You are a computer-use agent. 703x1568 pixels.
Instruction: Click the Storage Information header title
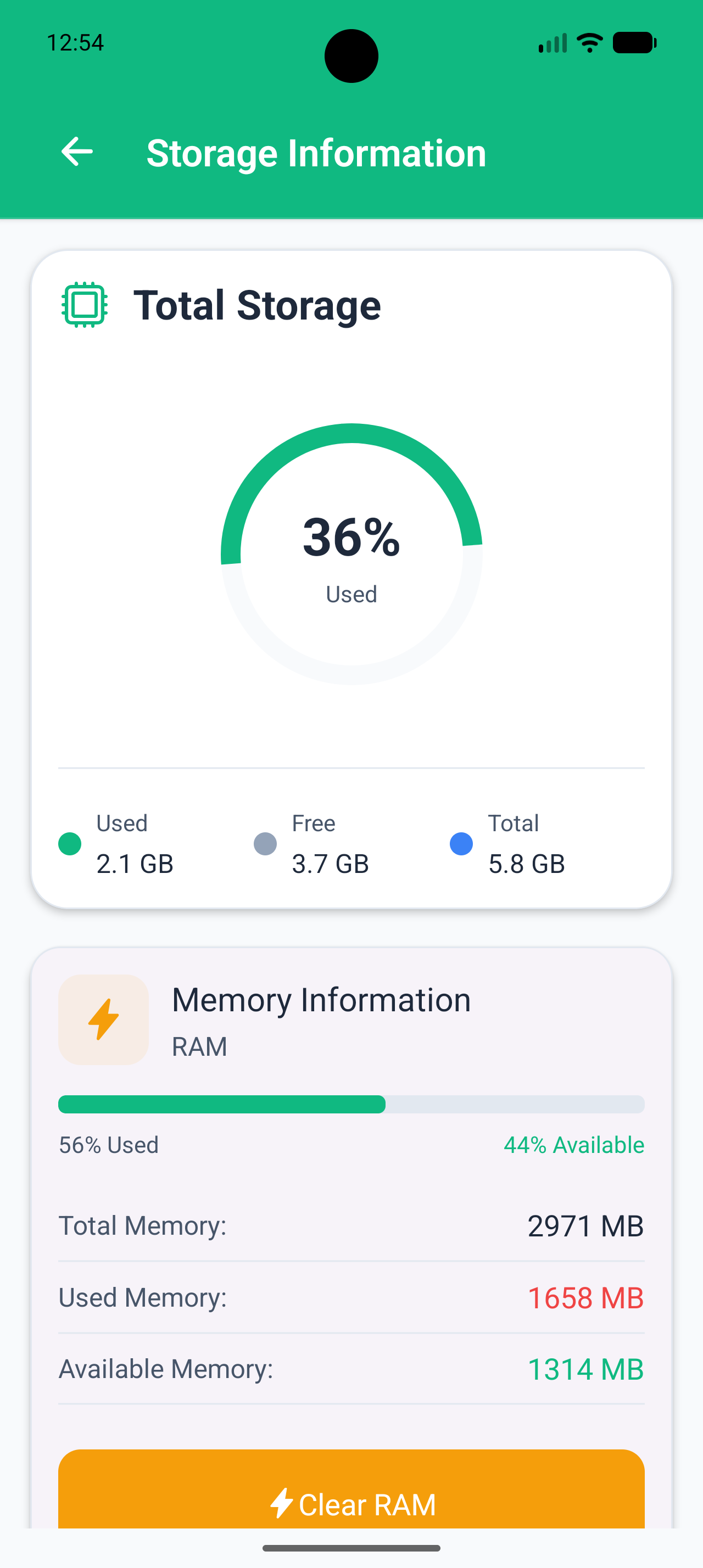[316, 153]
